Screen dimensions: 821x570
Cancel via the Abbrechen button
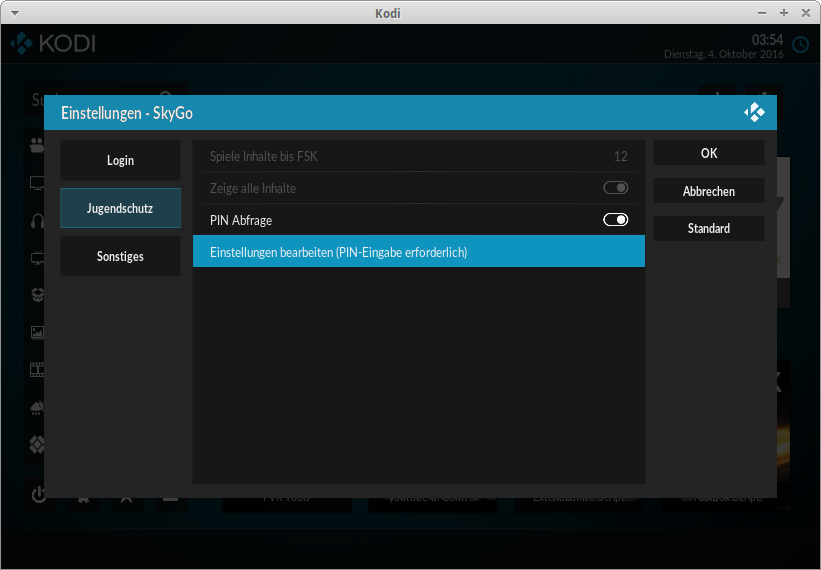709,191
